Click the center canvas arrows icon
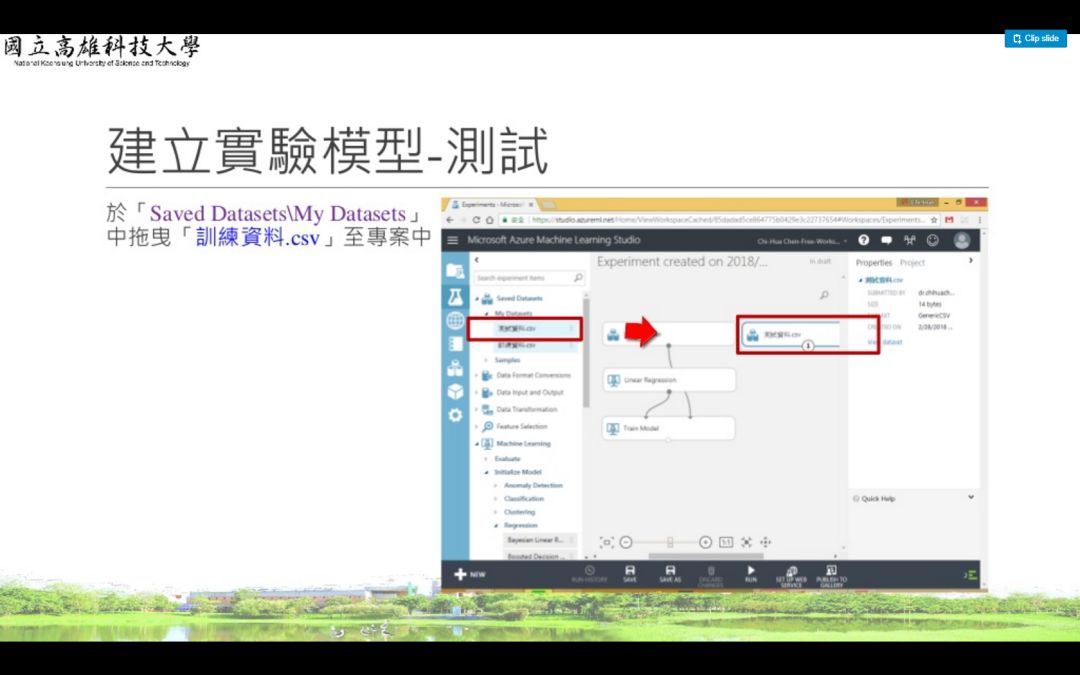 (746, 542)
